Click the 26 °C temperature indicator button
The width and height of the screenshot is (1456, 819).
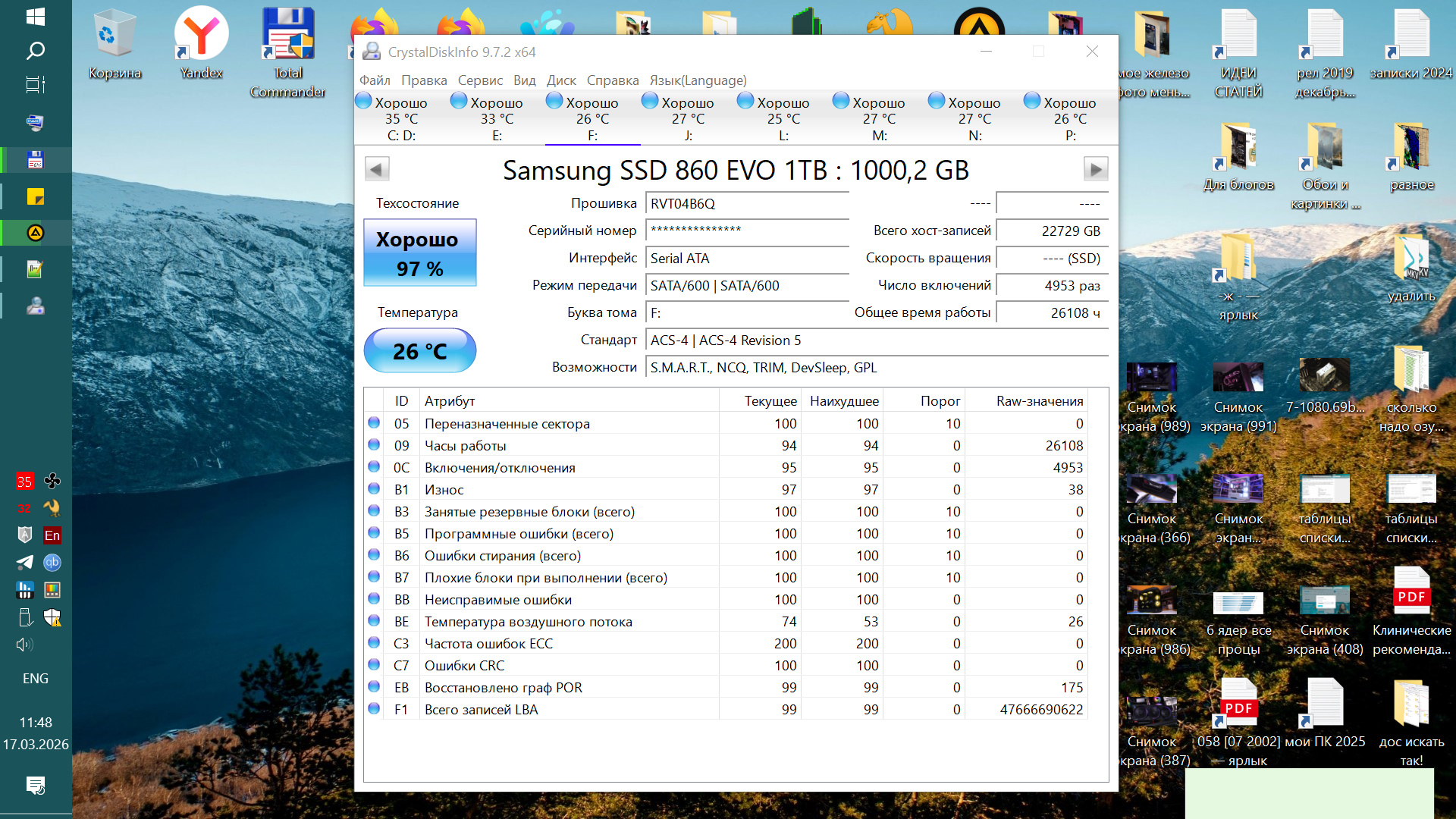point(420,351)
